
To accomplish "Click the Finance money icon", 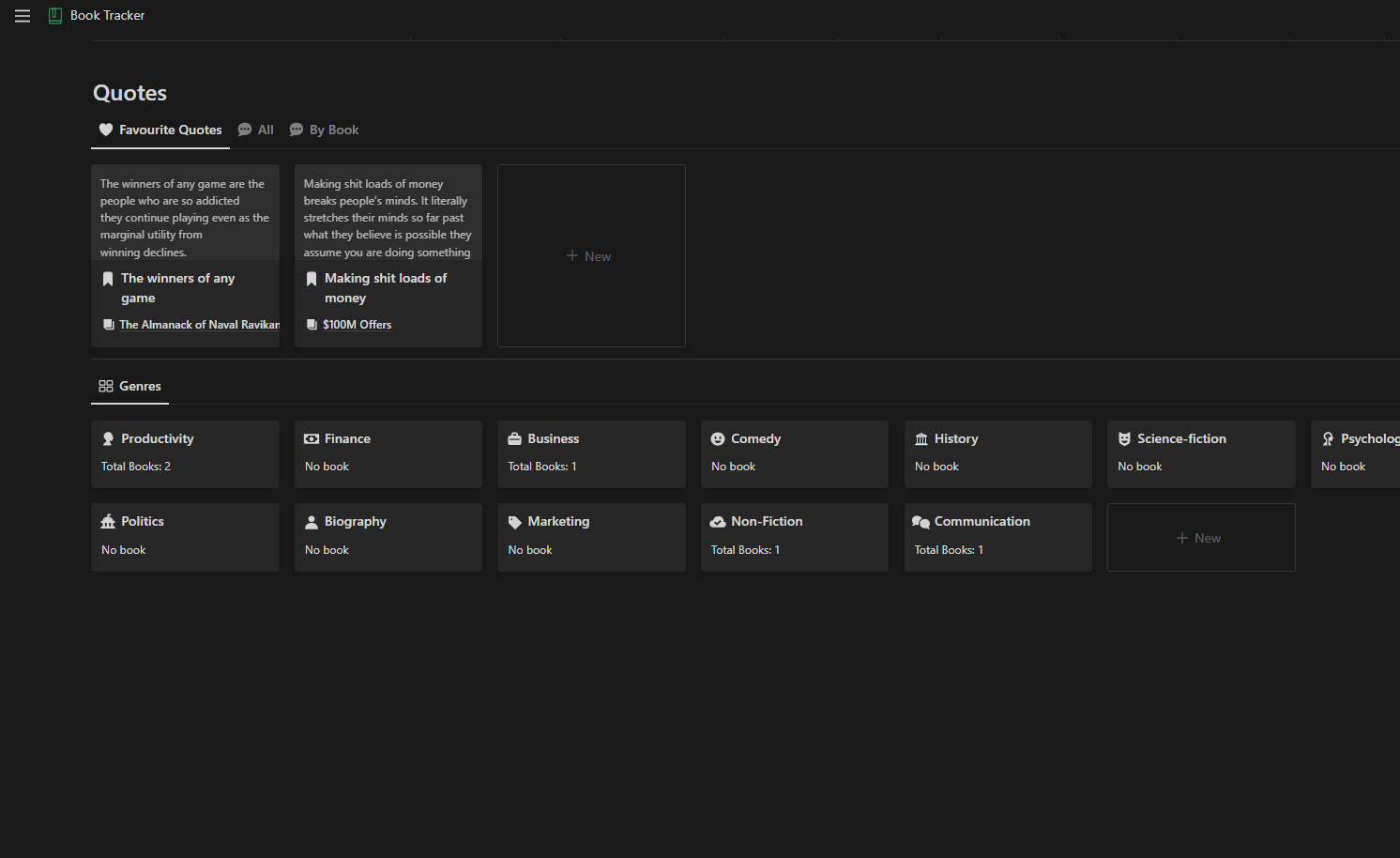I will [x=312, y=439].
